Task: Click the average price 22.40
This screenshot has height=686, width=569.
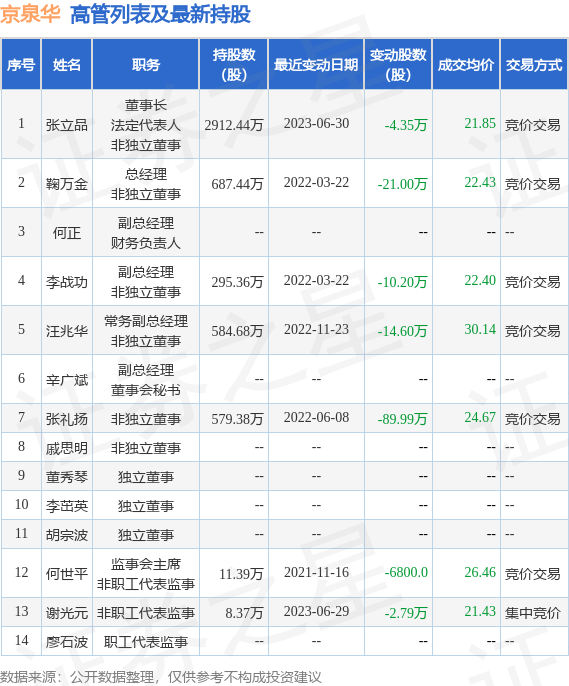Action: 480,280
